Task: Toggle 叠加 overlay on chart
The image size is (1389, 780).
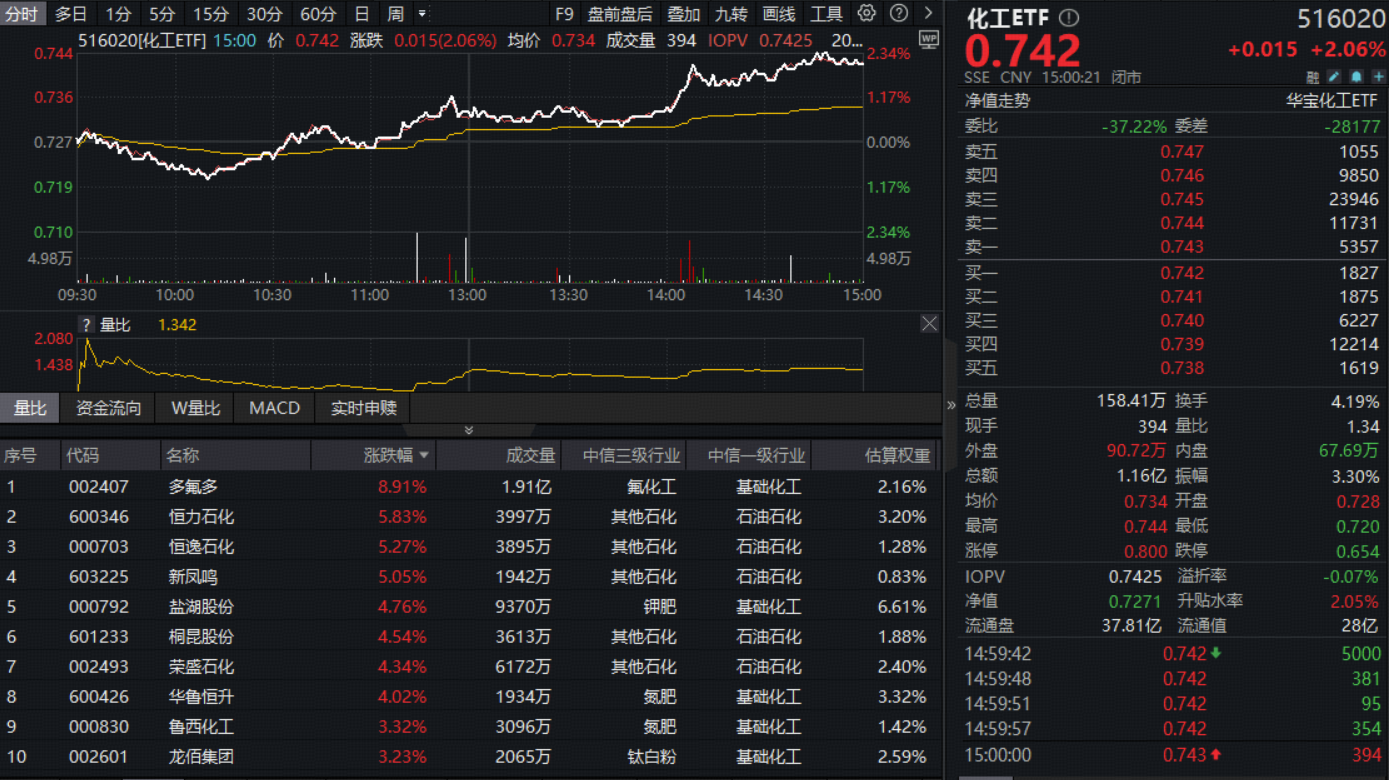Action: coord(684,14)
